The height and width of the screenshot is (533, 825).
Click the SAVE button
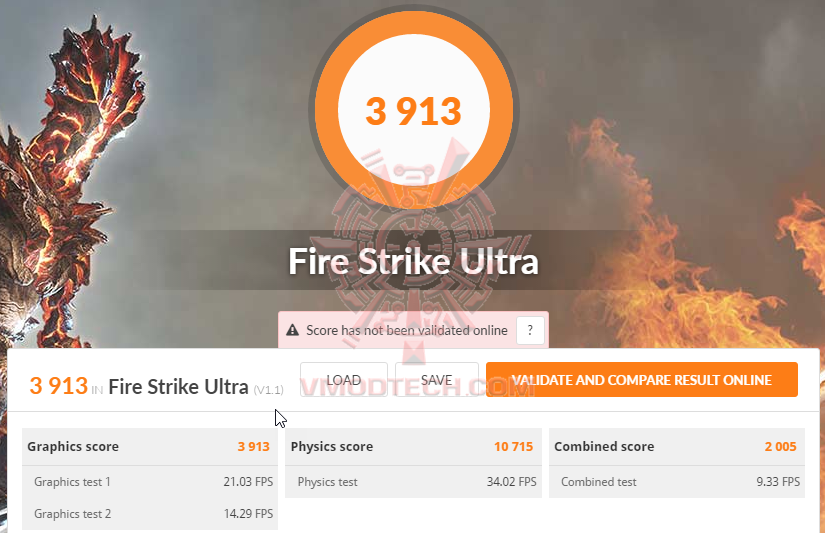pos(437,380)
